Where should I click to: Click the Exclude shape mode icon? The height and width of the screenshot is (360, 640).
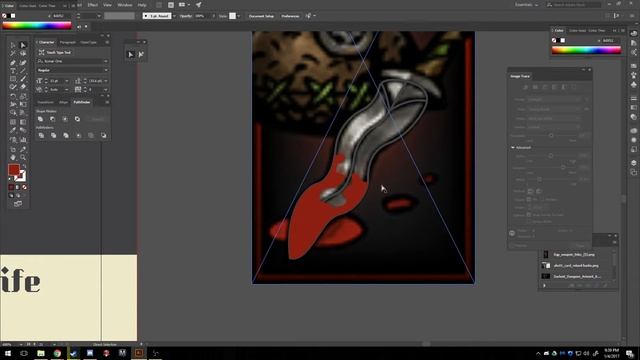coord(77,119)
